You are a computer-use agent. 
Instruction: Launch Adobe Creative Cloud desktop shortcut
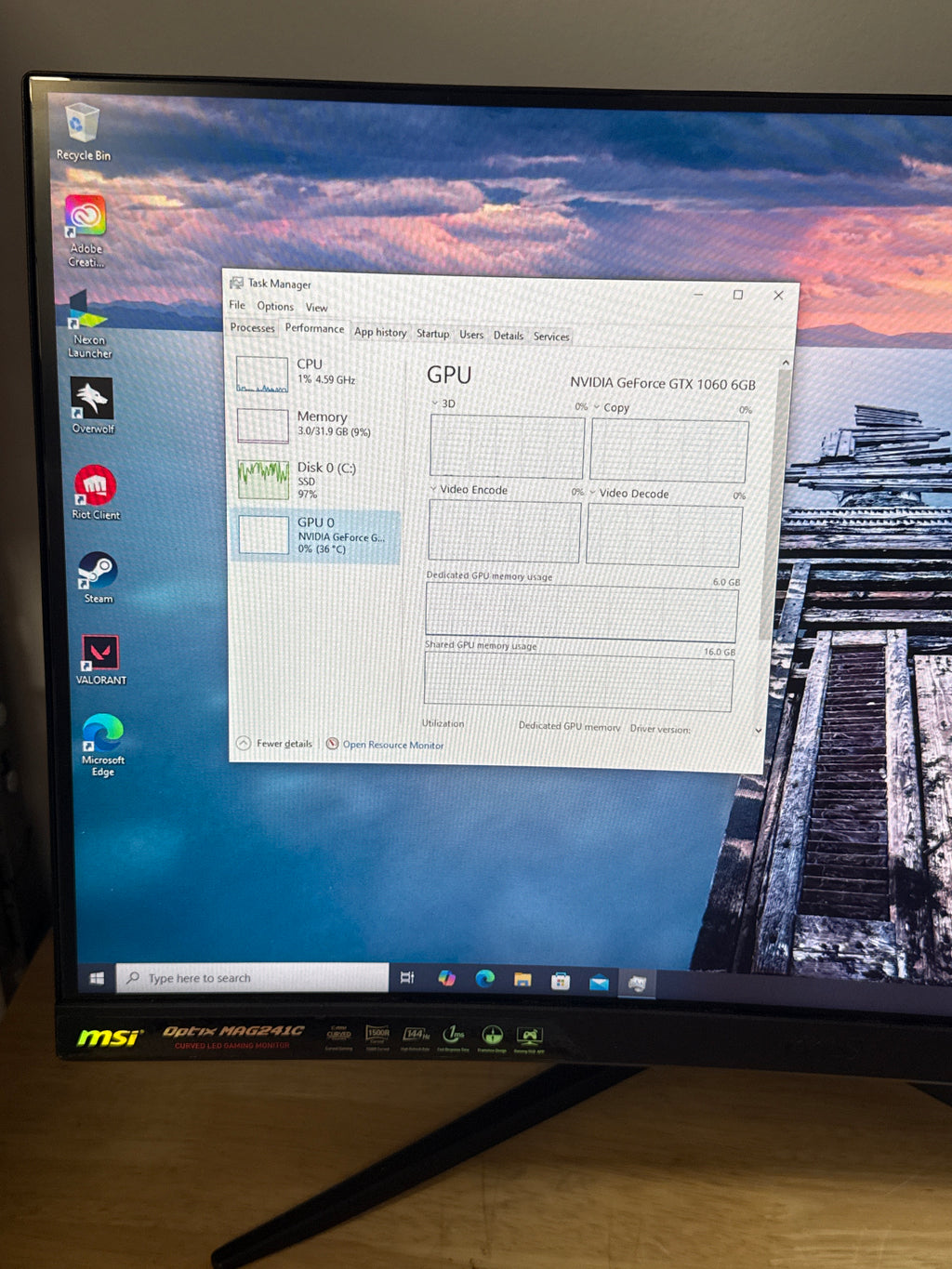click(86, 231)
